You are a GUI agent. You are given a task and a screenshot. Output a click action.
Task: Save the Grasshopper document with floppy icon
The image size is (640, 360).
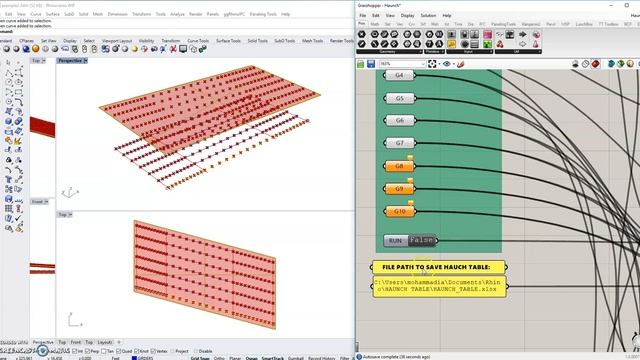pos(371,64)
